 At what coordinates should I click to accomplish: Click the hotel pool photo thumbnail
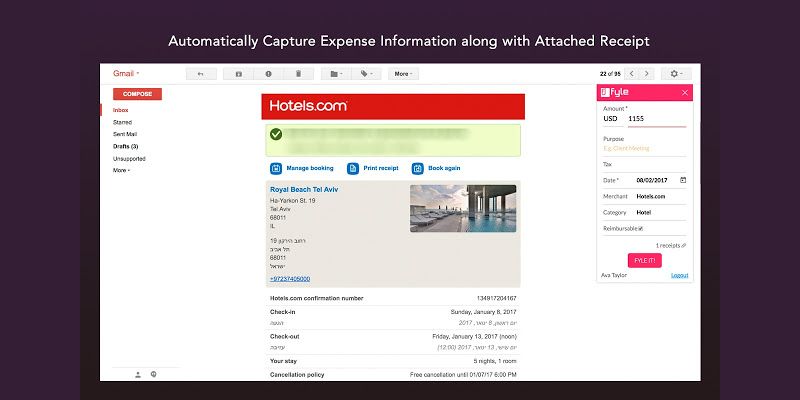point(463,208)
